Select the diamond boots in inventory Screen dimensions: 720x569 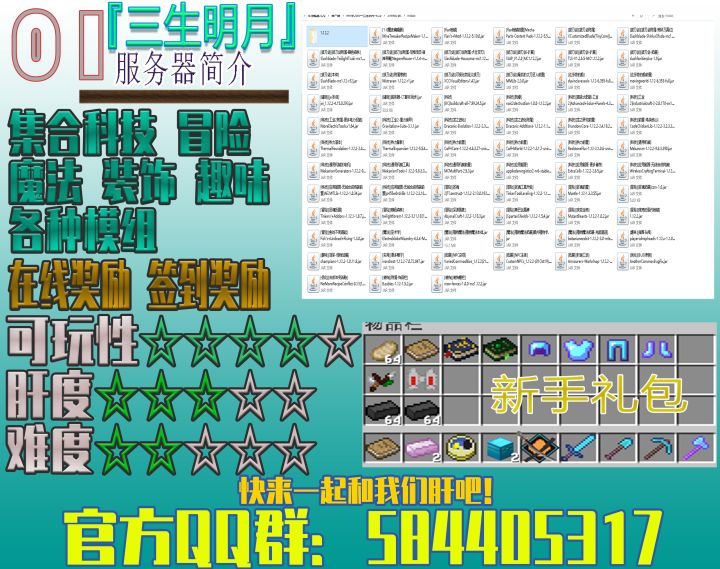pos(657,349)
